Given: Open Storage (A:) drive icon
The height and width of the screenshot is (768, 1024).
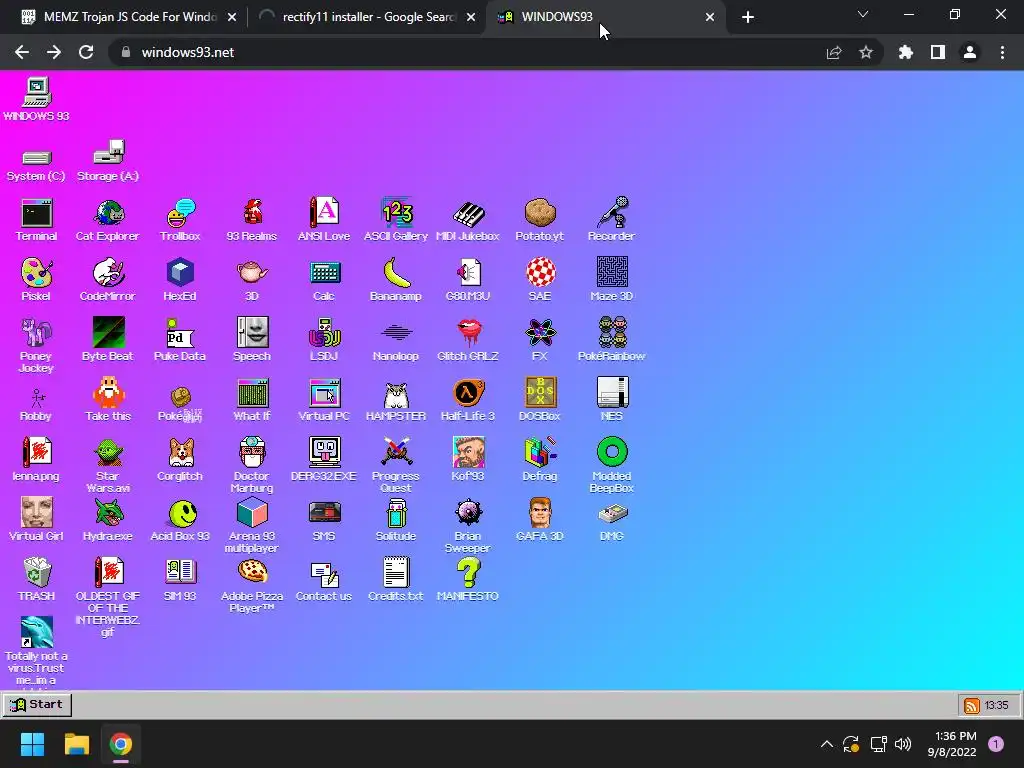Looking at the screenshot, I should [108, 161].
